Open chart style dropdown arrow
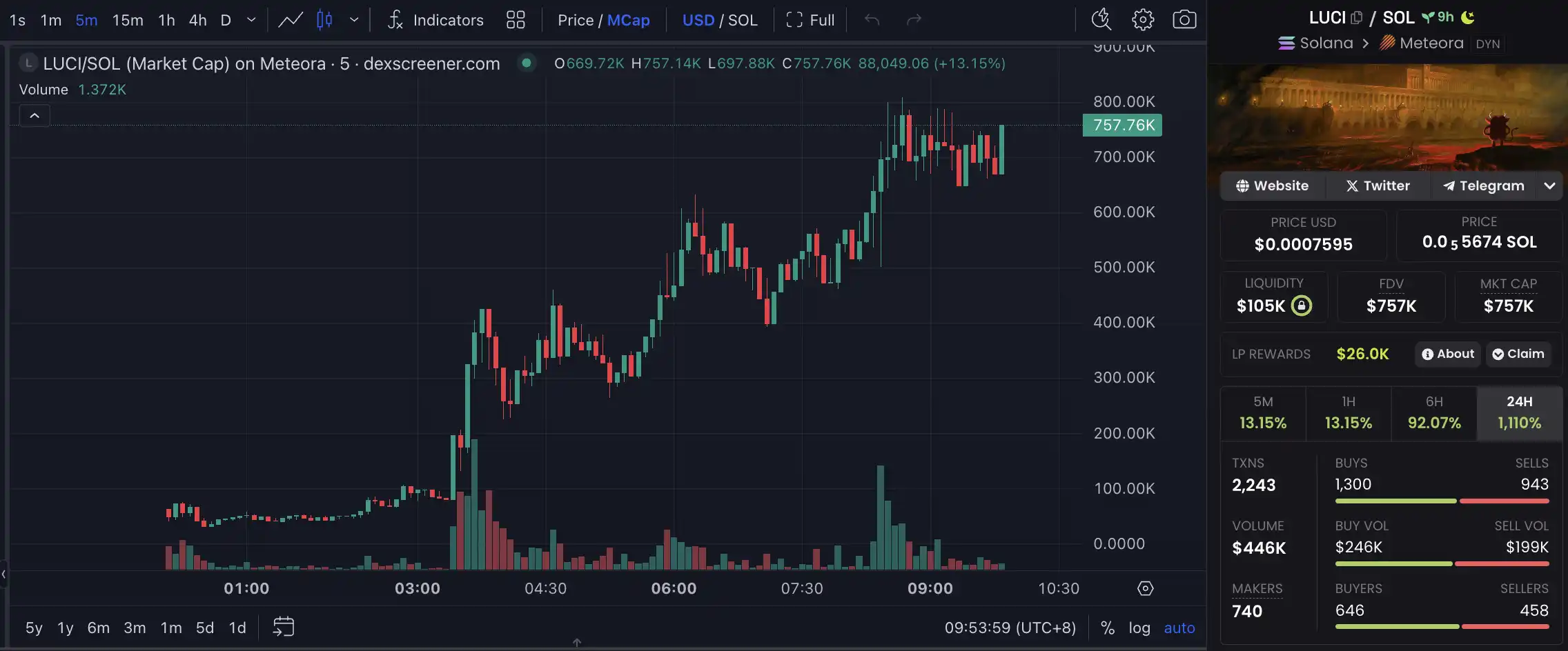This screenshot has width=1568, height=651. [354, 20]
